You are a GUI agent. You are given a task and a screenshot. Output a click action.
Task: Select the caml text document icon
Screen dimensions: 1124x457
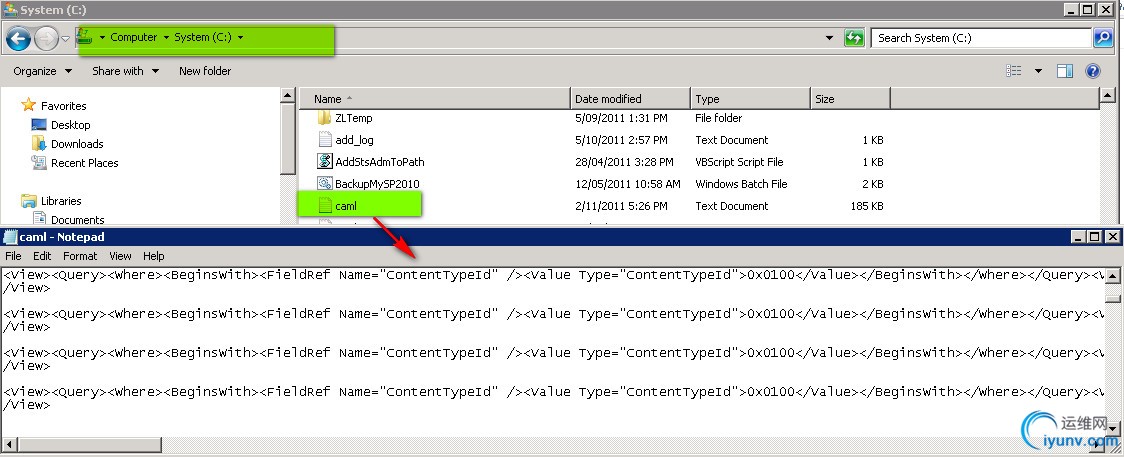tap(325, 206)
